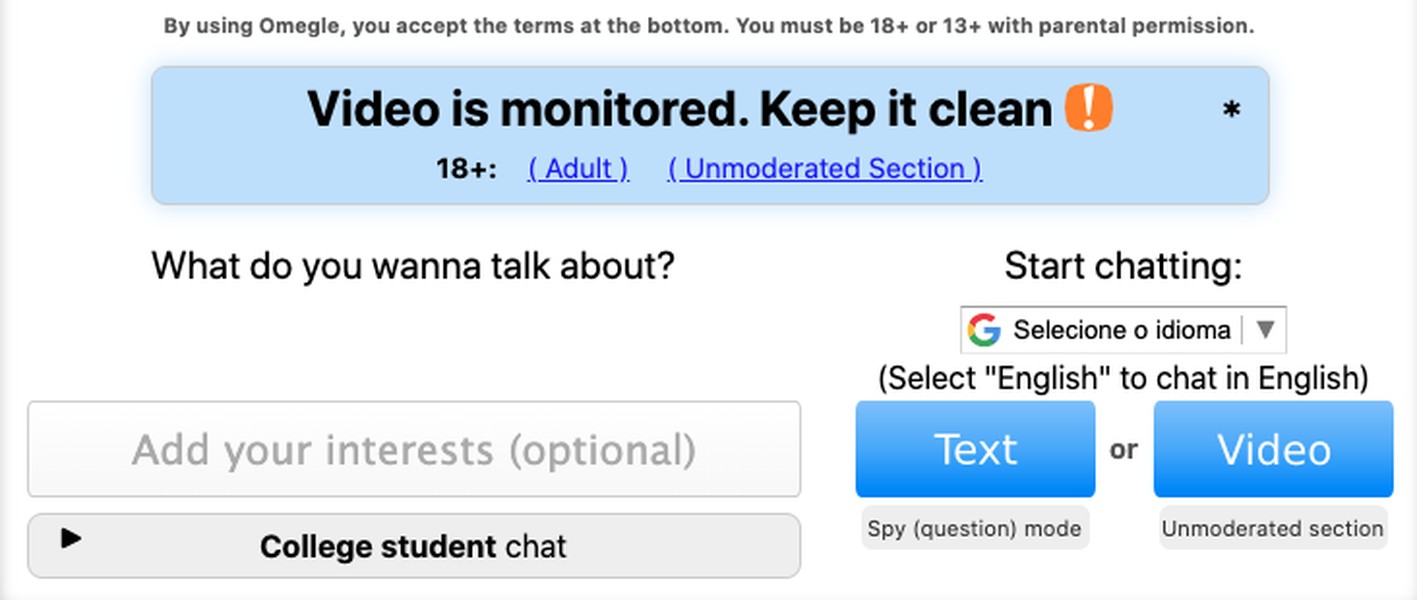Click the What do you wanna talk about text
Image resolution: width=1417 pixels, height=600 pixels.
click(413, 266)
